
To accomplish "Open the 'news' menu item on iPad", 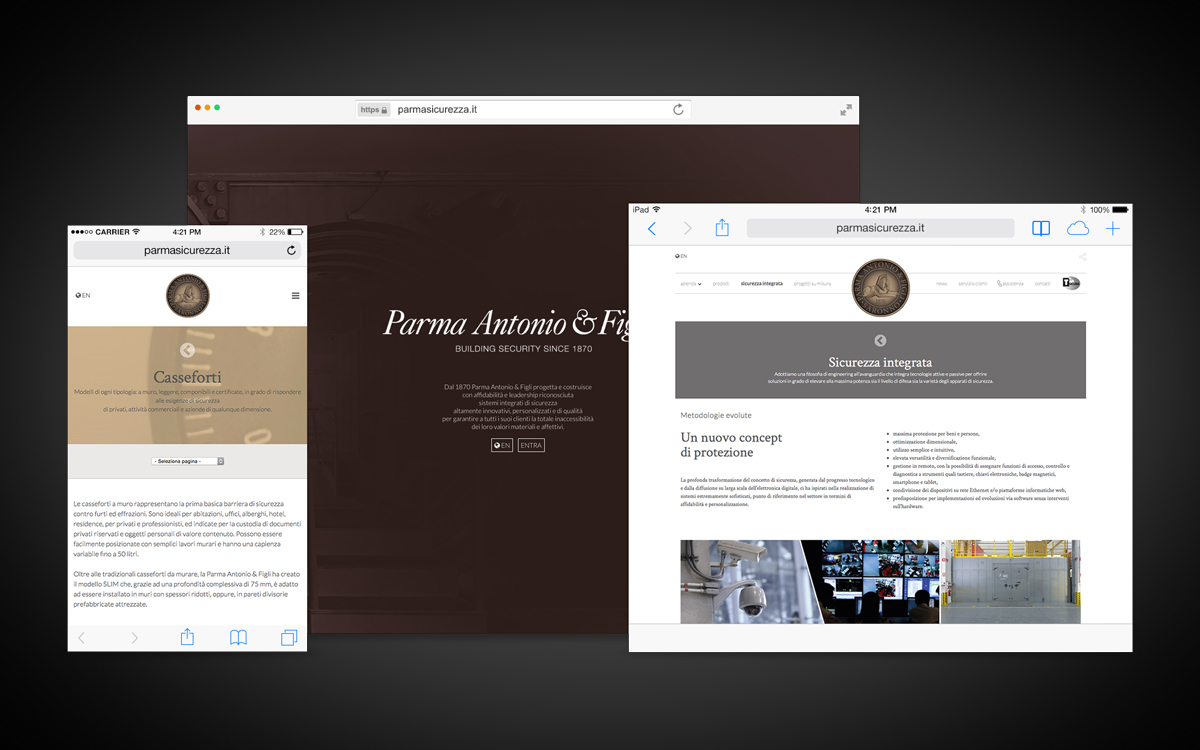I will point(942,284).
